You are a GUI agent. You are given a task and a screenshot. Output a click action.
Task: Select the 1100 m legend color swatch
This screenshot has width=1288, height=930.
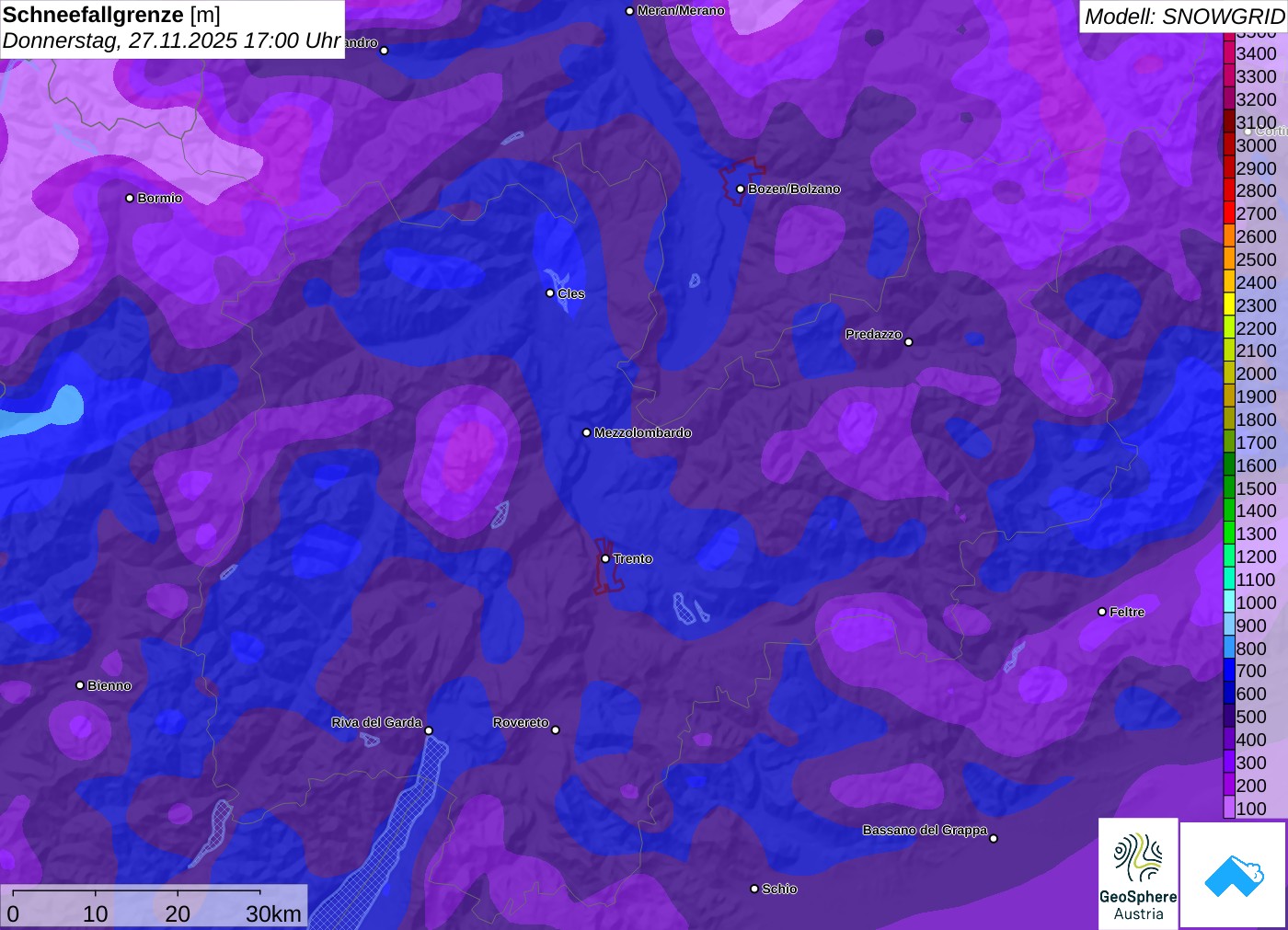click(1228, 580)
